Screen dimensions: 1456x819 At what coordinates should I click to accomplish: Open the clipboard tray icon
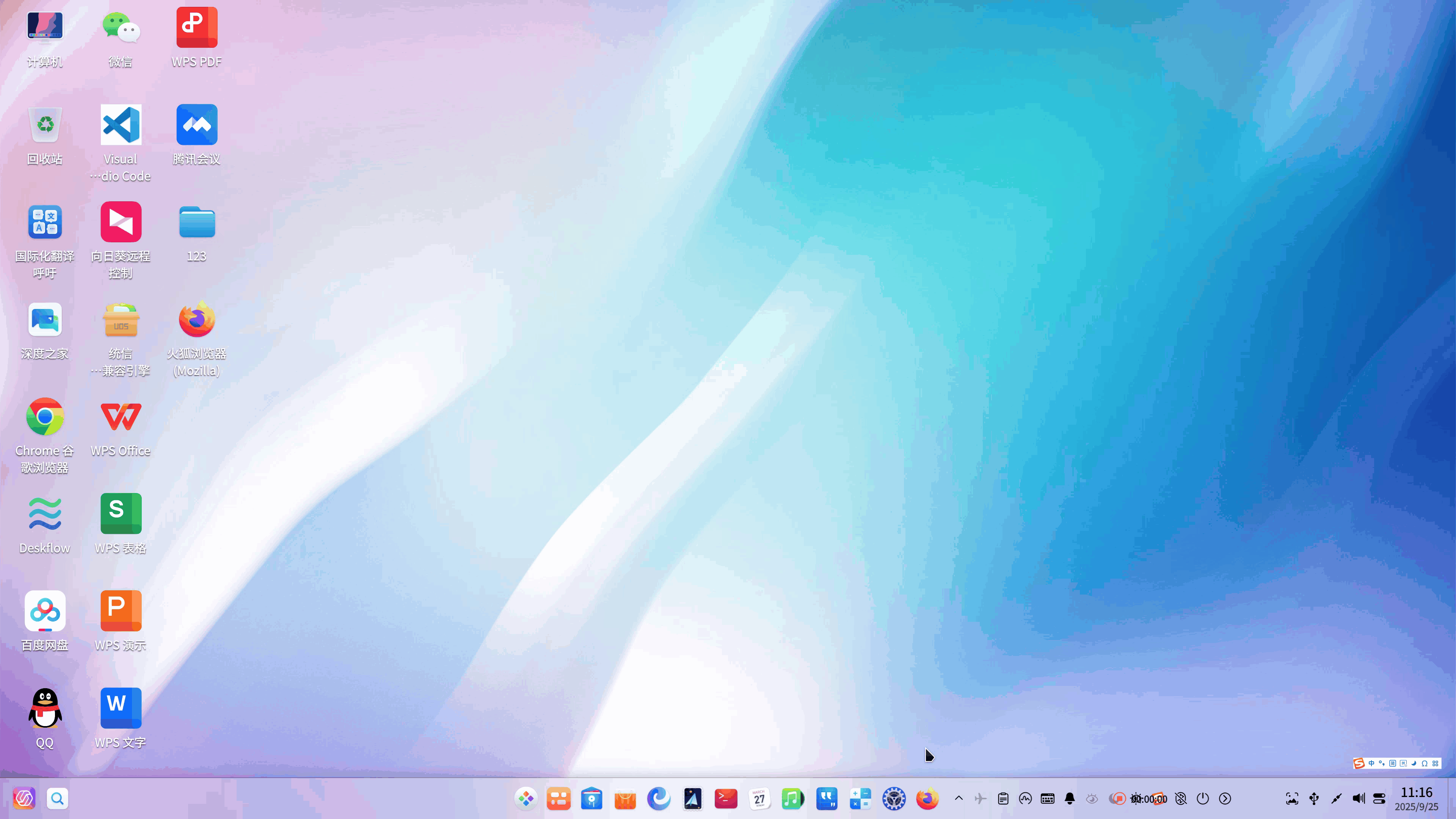[x=1003, y=799]
